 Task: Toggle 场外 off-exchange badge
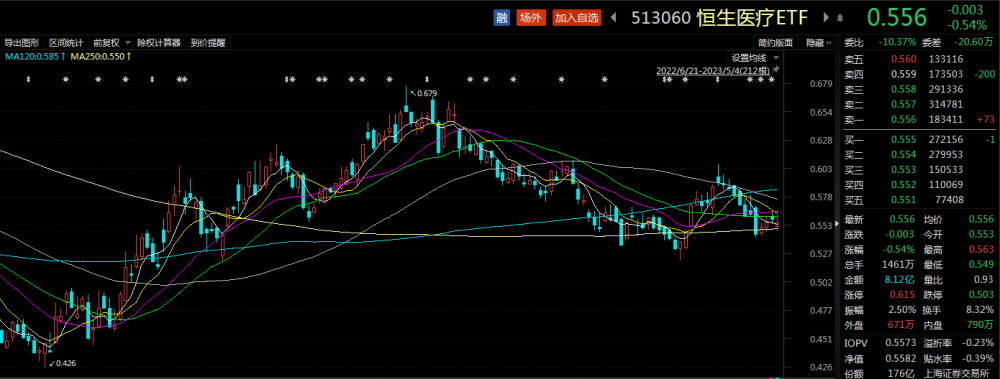click(531, 18)
